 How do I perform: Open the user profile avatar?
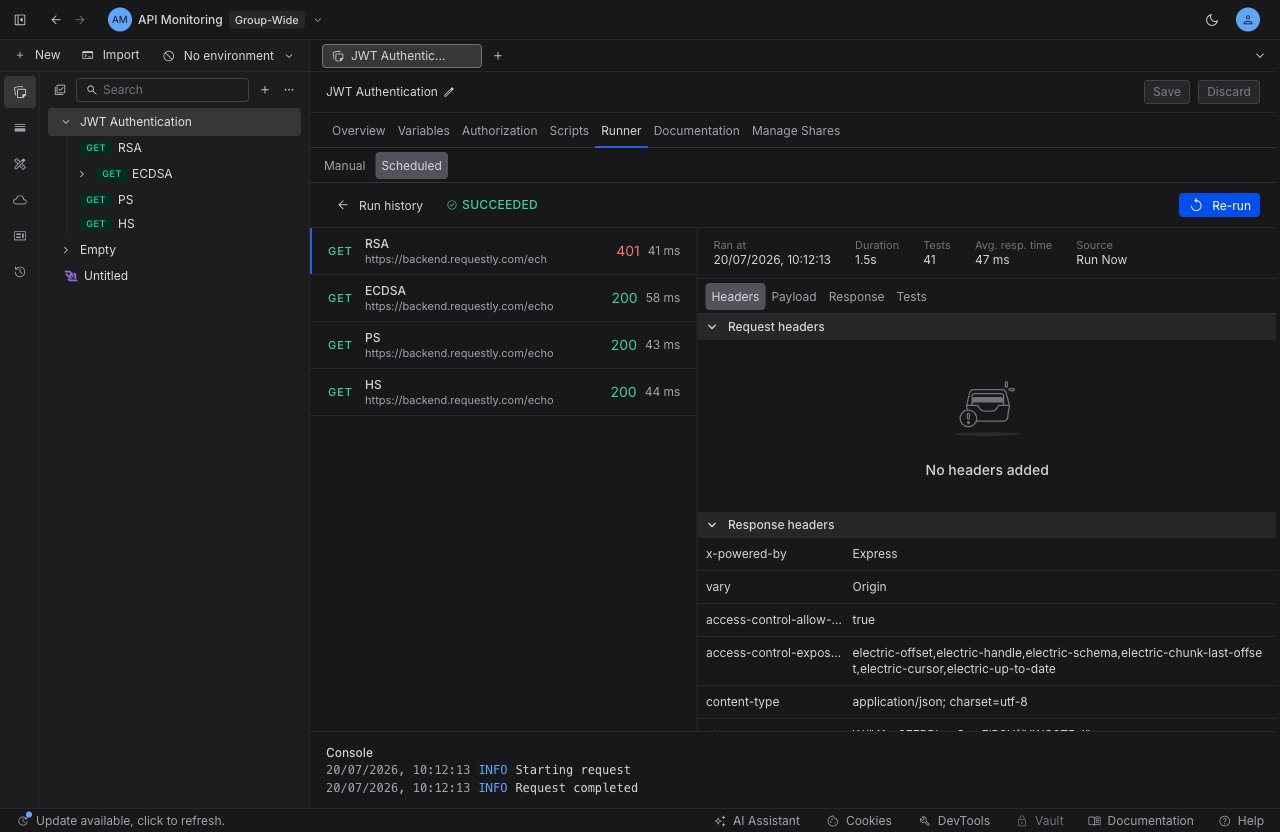pos(1247,20)
